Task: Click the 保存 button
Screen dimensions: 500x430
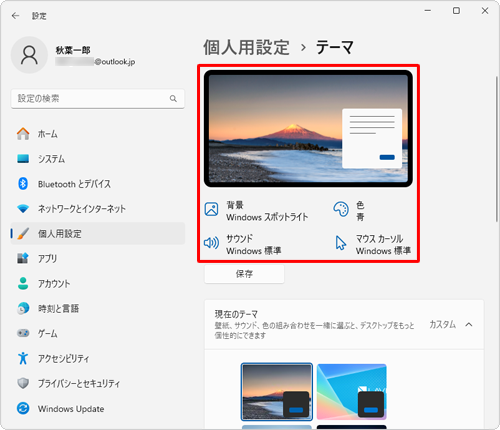Action: [x=244, y=274]
